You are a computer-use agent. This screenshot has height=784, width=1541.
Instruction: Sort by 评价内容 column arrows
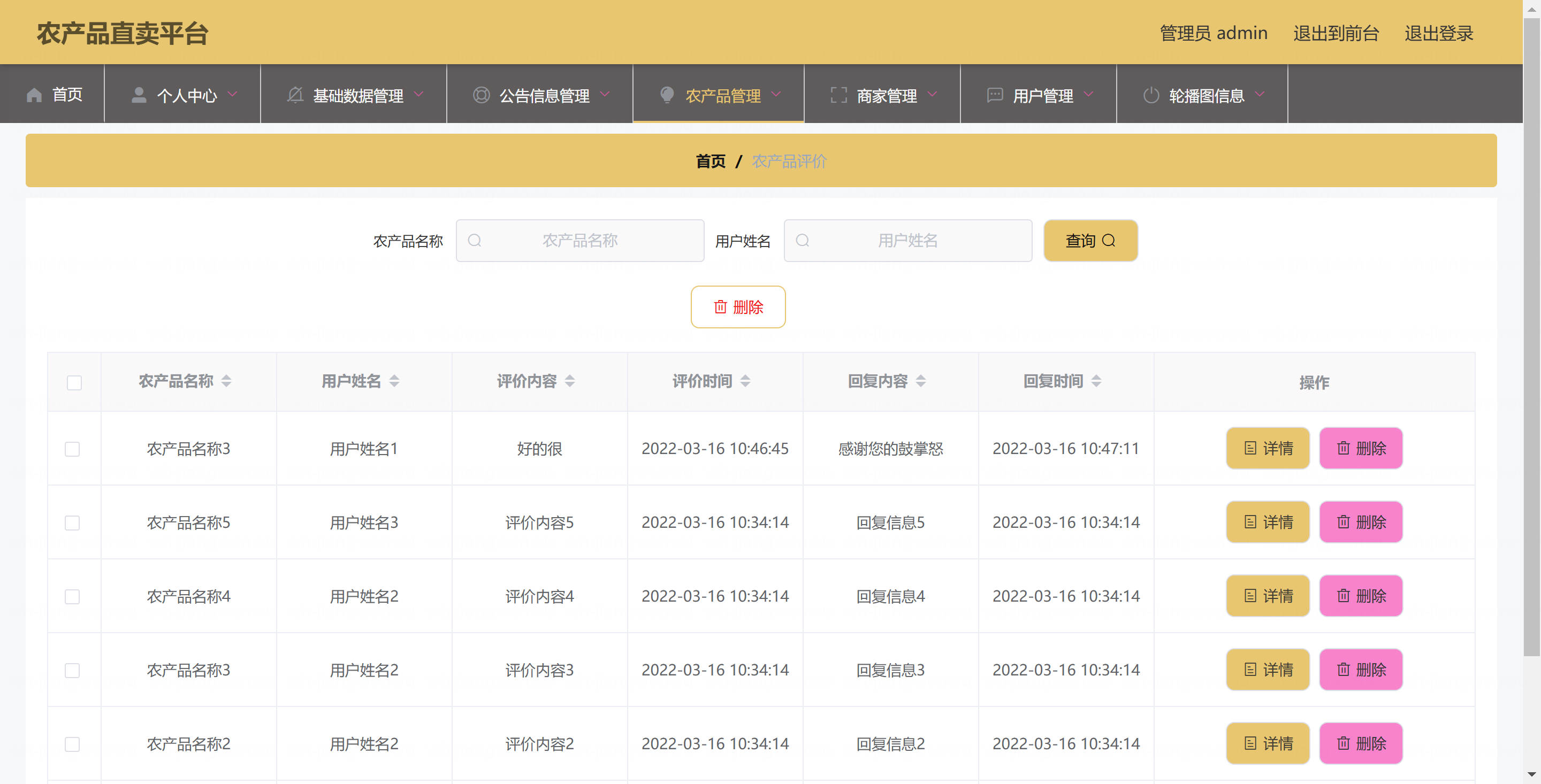pyautogui.click(x=569, y=381)
